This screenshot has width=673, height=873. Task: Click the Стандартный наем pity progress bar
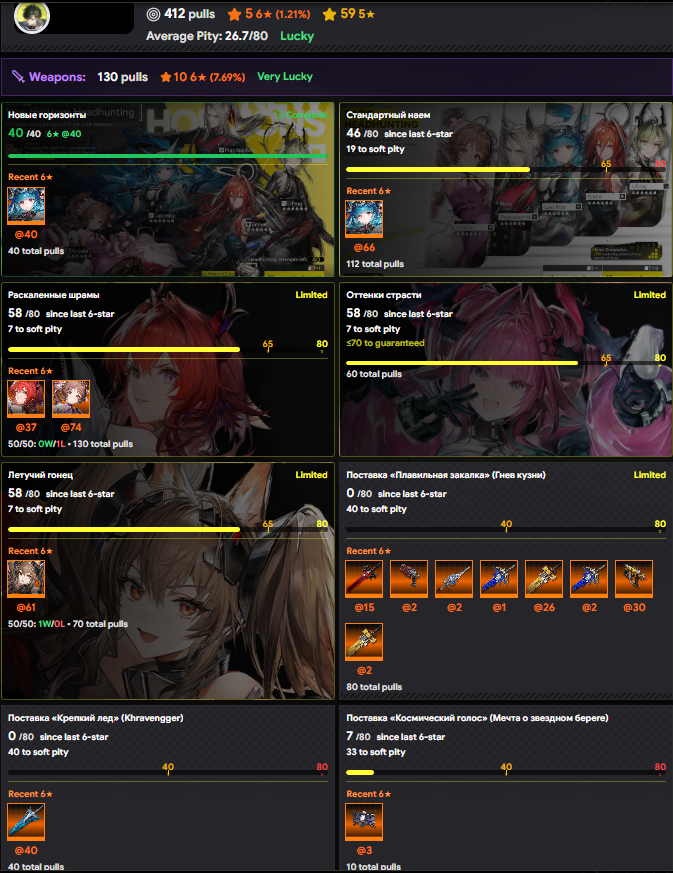pos(505,169)
